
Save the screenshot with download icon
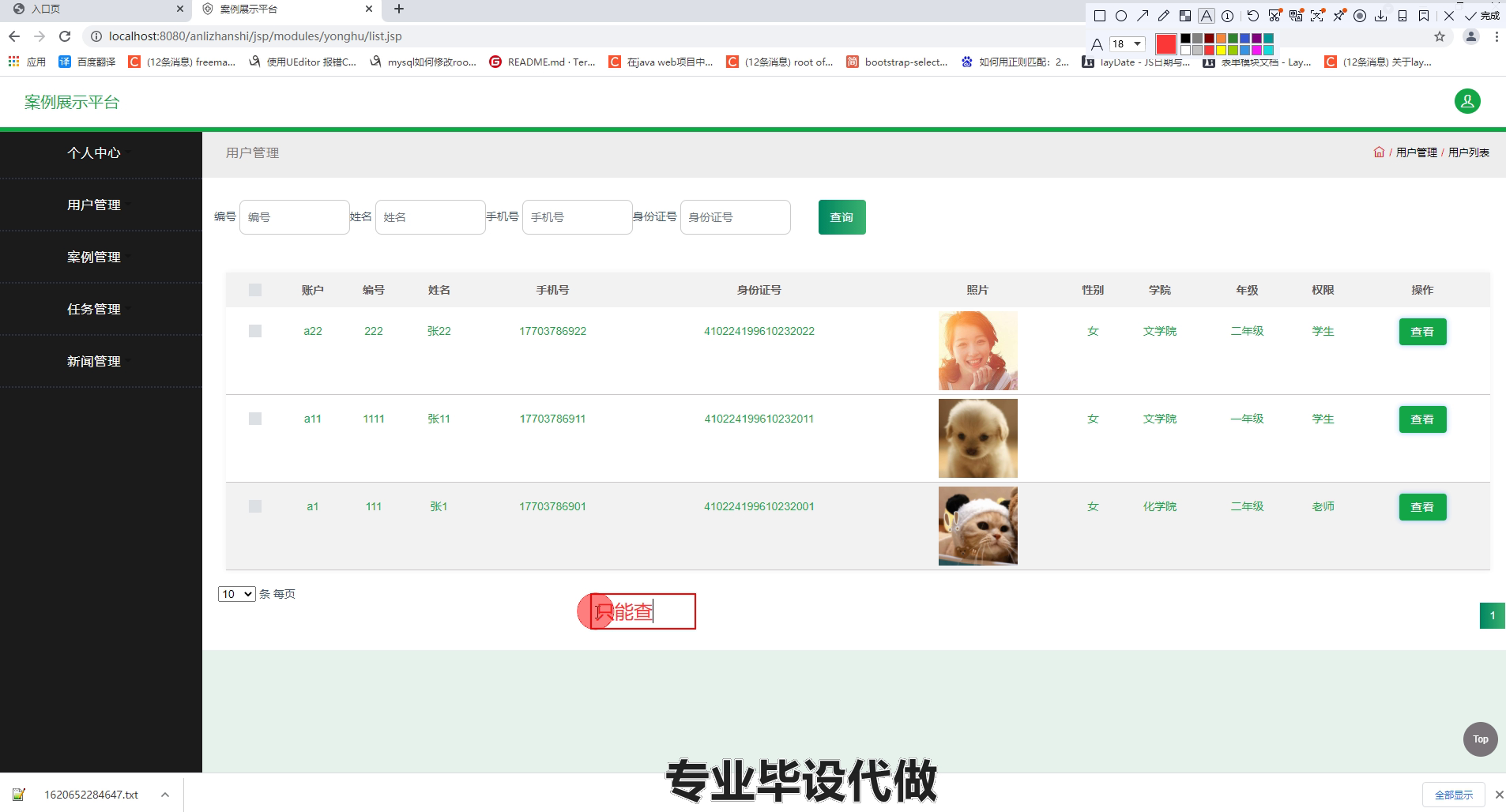[x=1381, y=16]
